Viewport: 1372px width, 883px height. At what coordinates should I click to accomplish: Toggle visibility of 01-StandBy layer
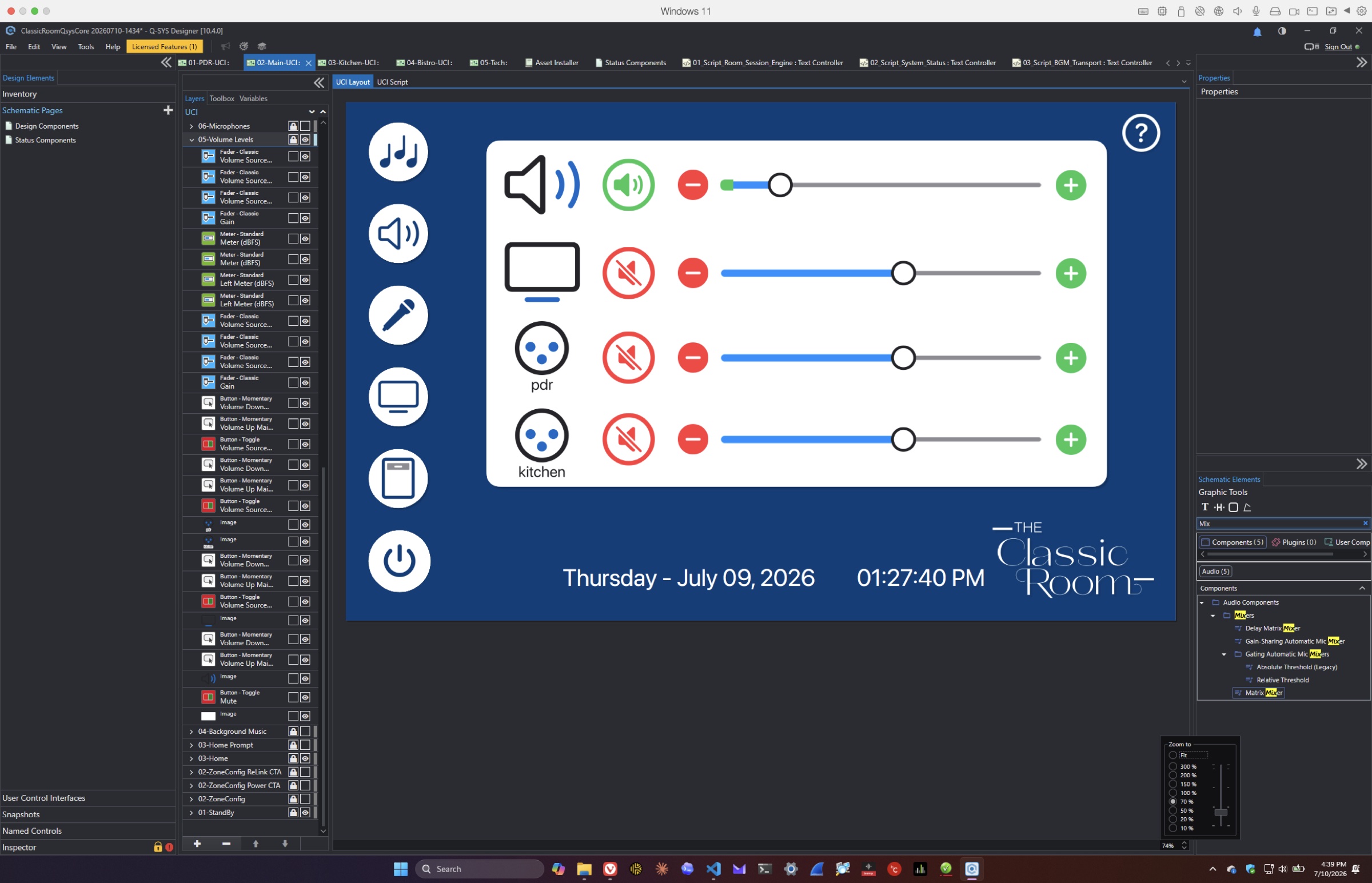point(305,813)
